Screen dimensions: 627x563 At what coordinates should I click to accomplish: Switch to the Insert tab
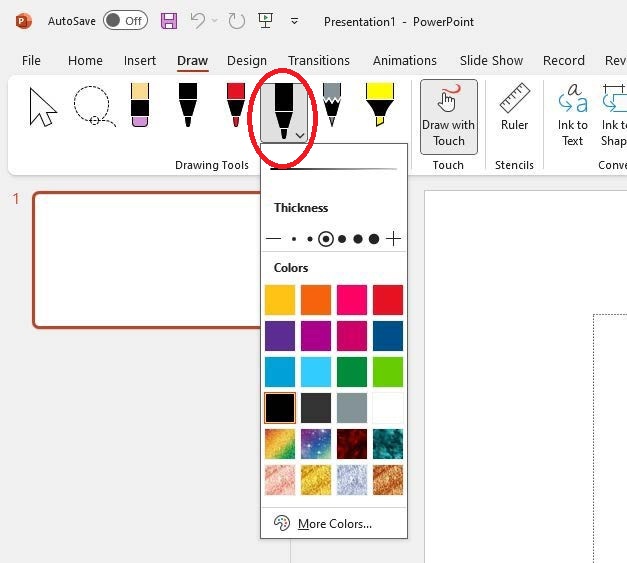coord(140,60)
